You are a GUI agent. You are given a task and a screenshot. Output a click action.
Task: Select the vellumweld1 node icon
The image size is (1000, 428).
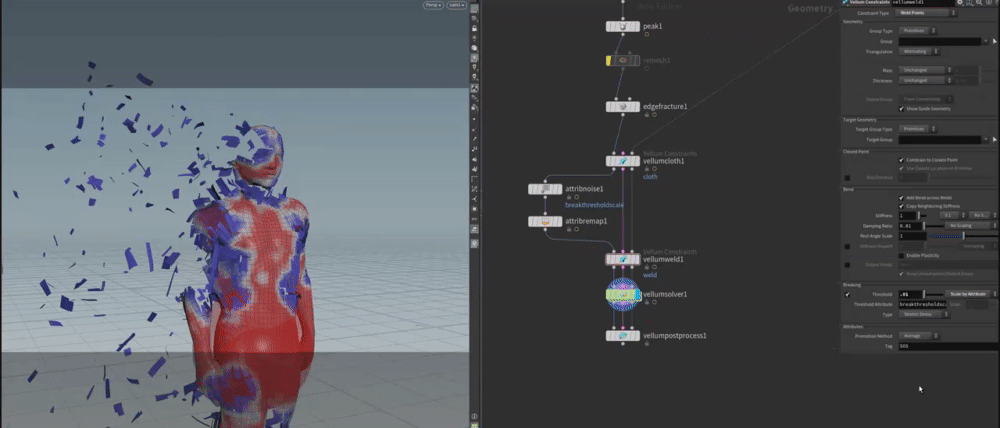622,260
